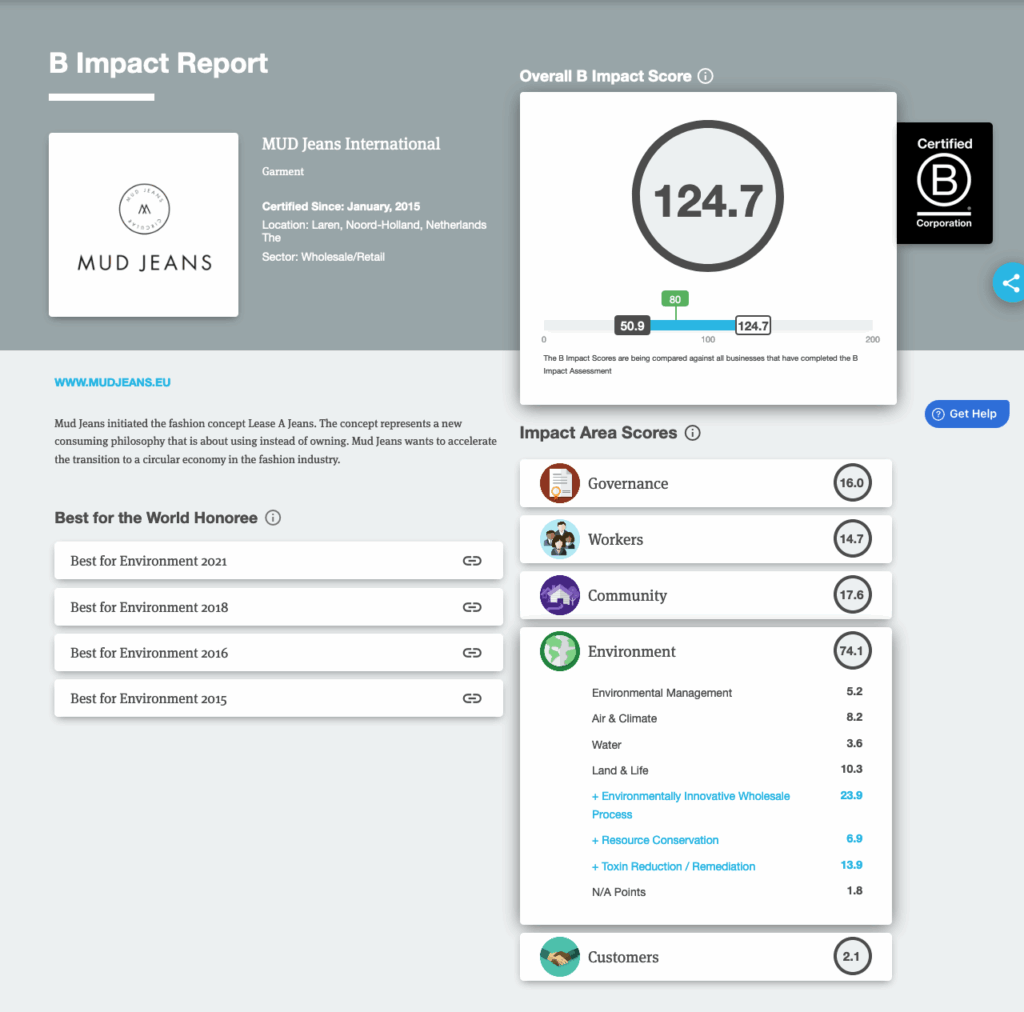Open info icon beside Impact Area Scores
The width and height of the screenshot is (1024, 1012).
point(692,433)
